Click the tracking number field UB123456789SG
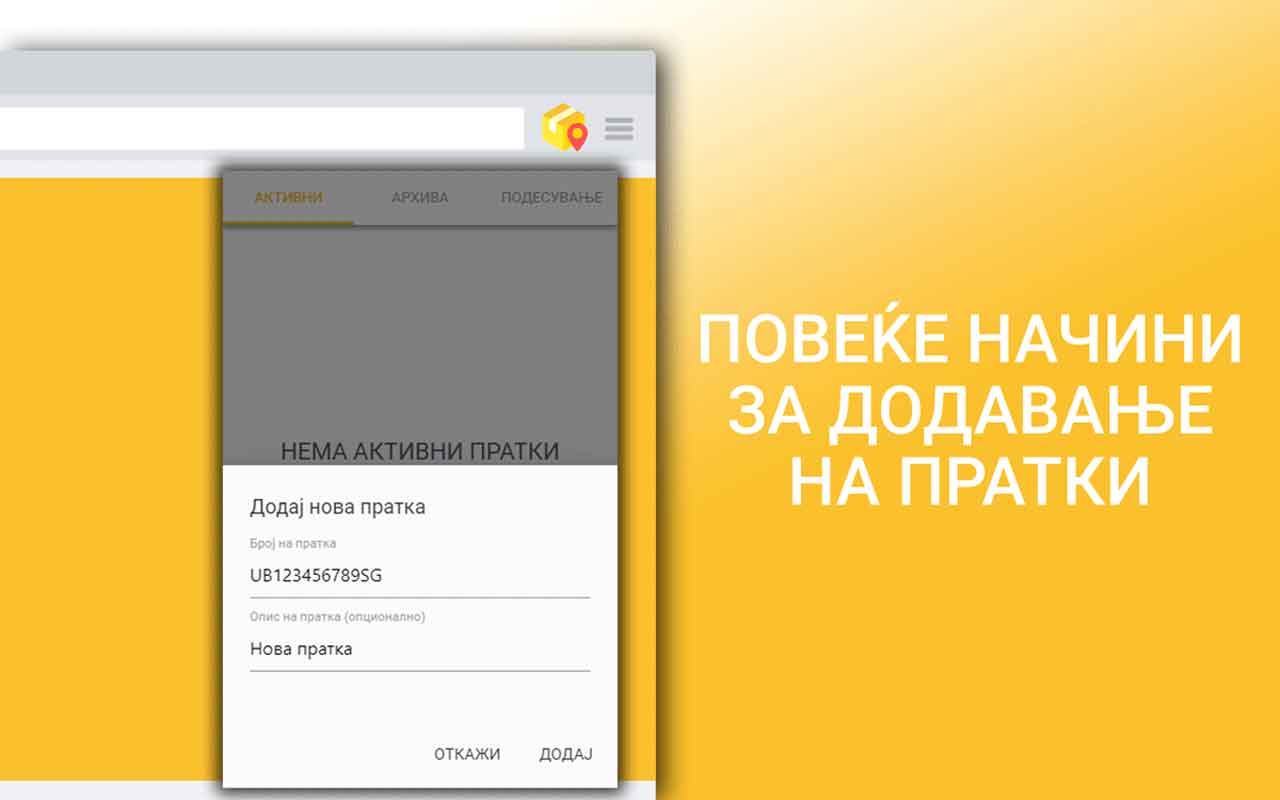Viewport: 1280px width, 800px height. point(420,577)
